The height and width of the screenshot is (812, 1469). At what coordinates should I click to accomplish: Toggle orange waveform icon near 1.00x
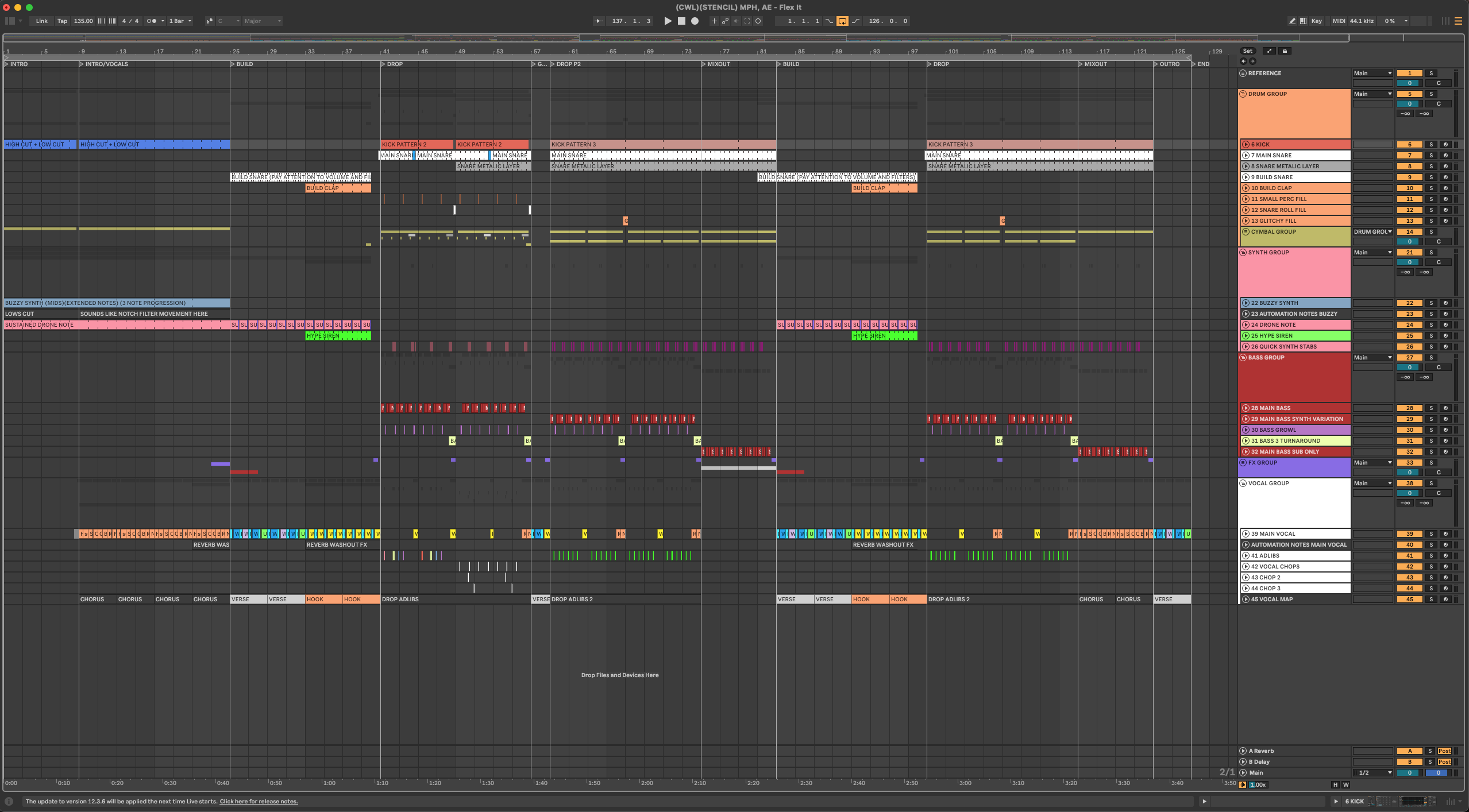click(x=1243, y=785)
